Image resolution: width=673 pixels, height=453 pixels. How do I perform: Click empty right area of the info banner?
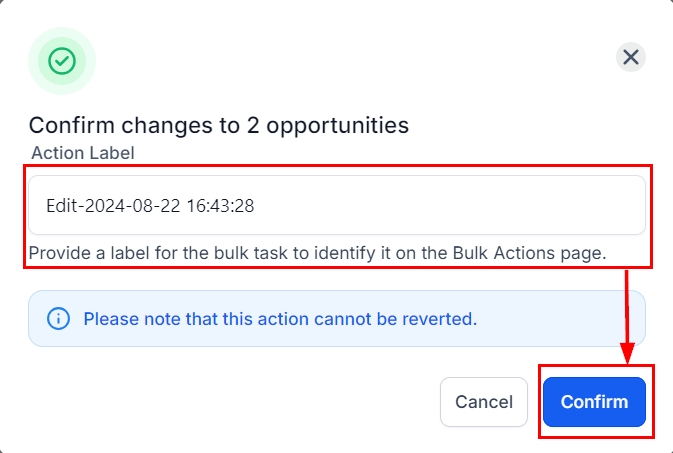tap(570, 319)
